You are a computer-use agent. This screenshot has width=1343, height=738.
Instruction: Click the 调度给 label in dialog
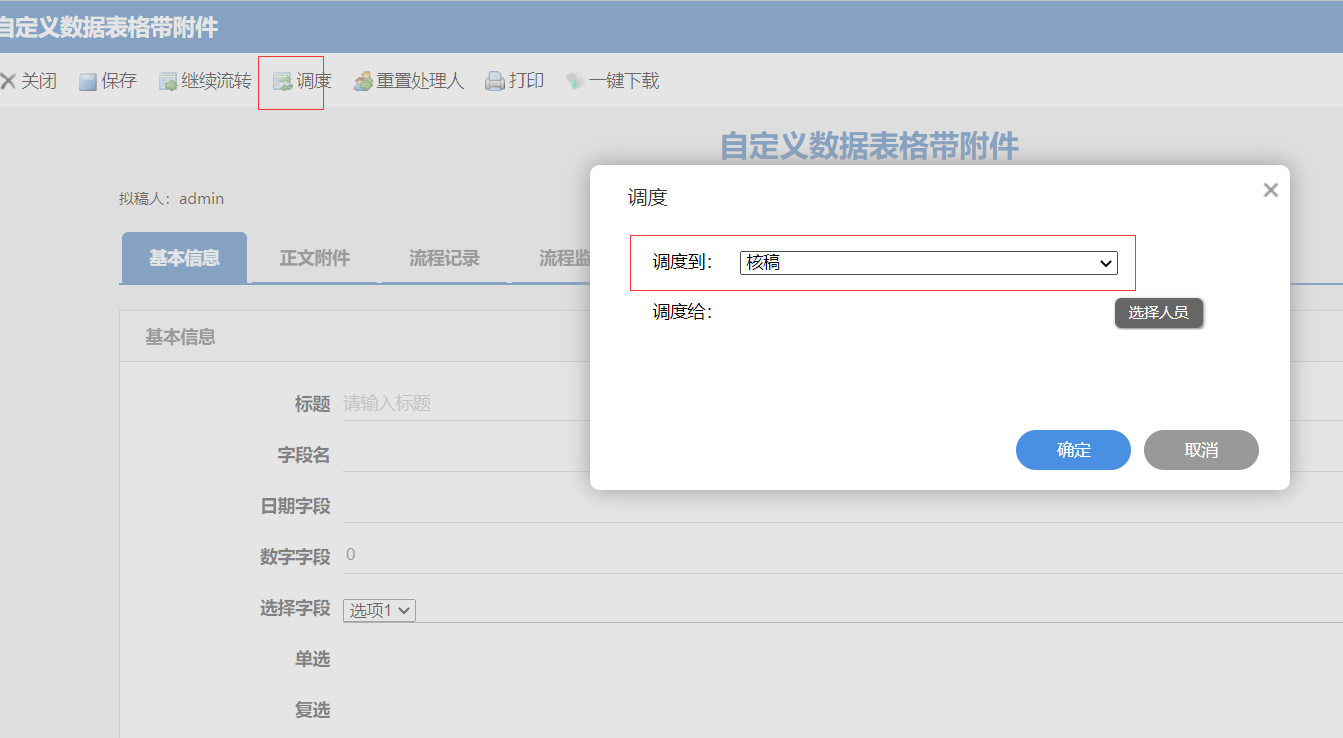tap(682, 313)
